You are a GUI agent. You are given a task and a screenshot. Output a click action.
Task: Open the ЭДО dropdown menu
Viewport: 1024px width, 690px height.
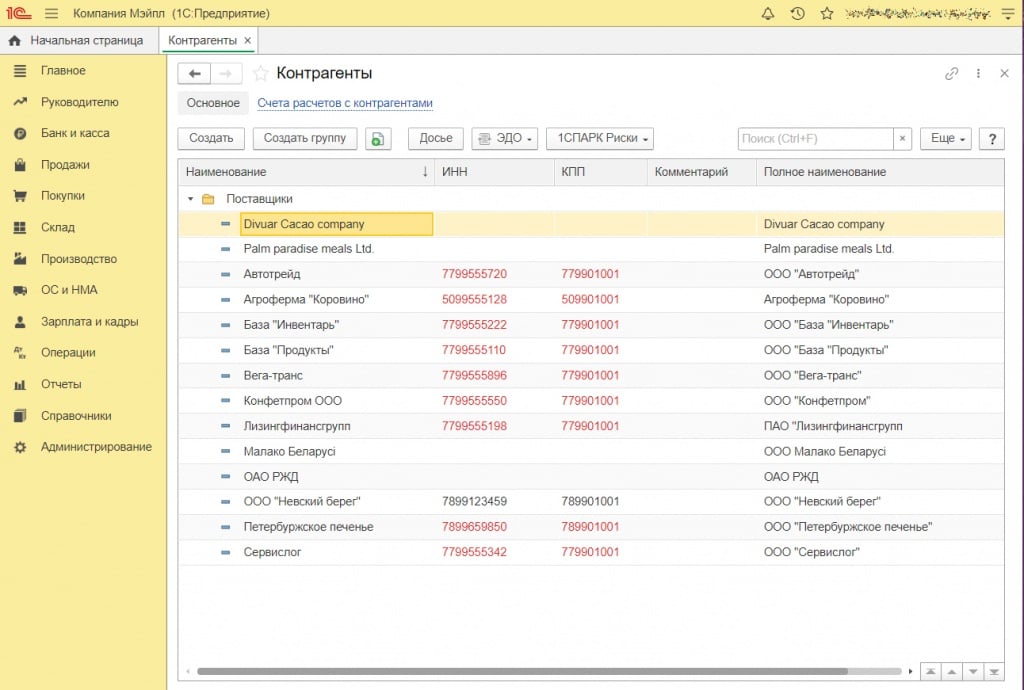[505, 139]
